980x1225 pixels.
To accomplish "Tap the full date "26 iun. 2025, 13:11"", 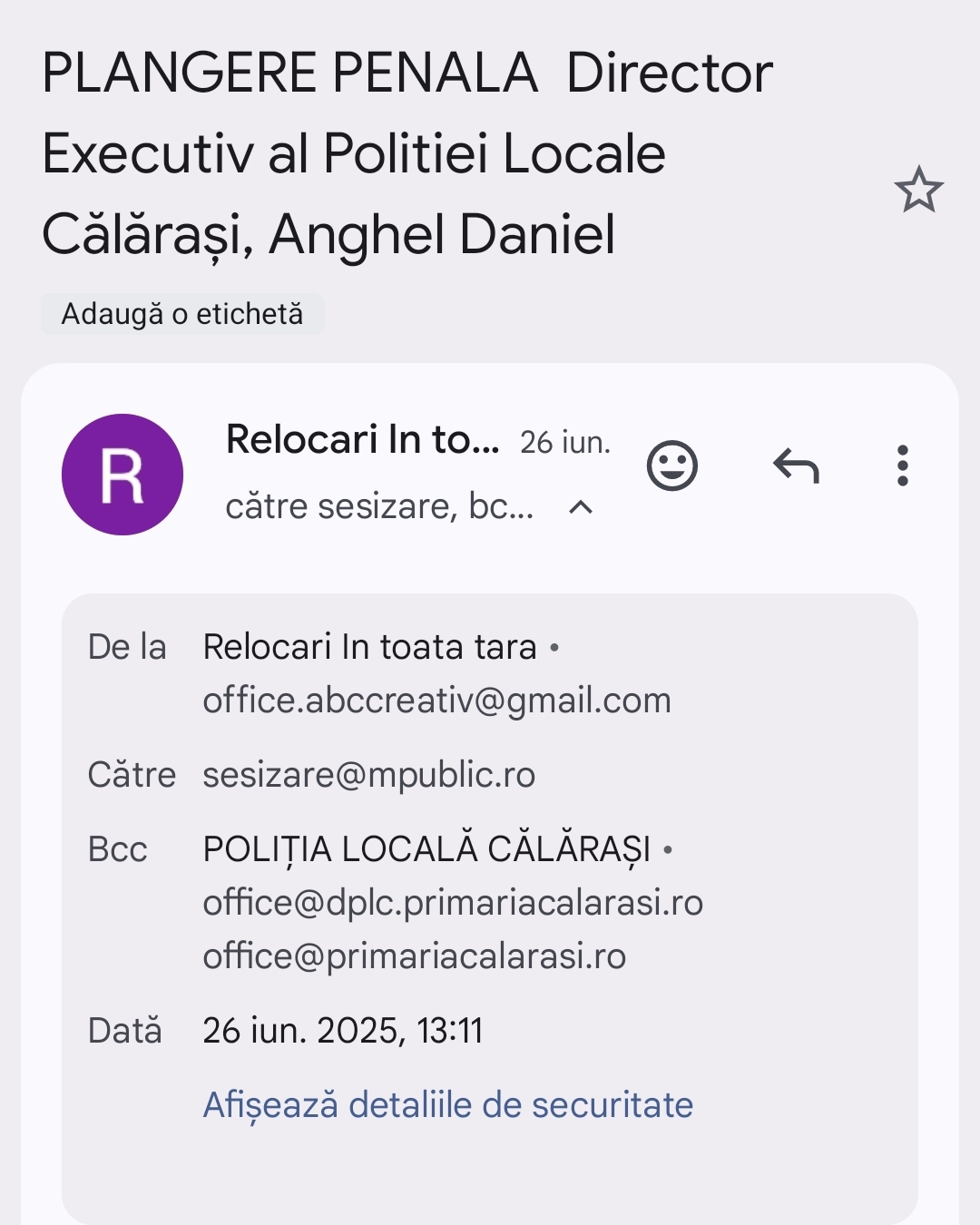I will coord(342,1031).
